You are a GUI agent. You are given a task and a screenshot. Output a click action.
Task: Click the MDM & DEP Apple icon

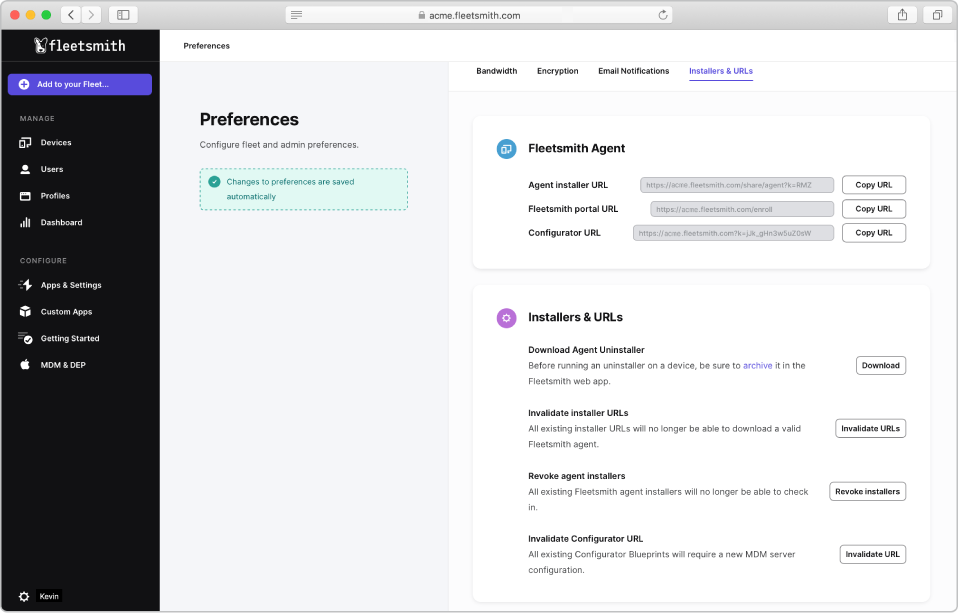point(25,365)
